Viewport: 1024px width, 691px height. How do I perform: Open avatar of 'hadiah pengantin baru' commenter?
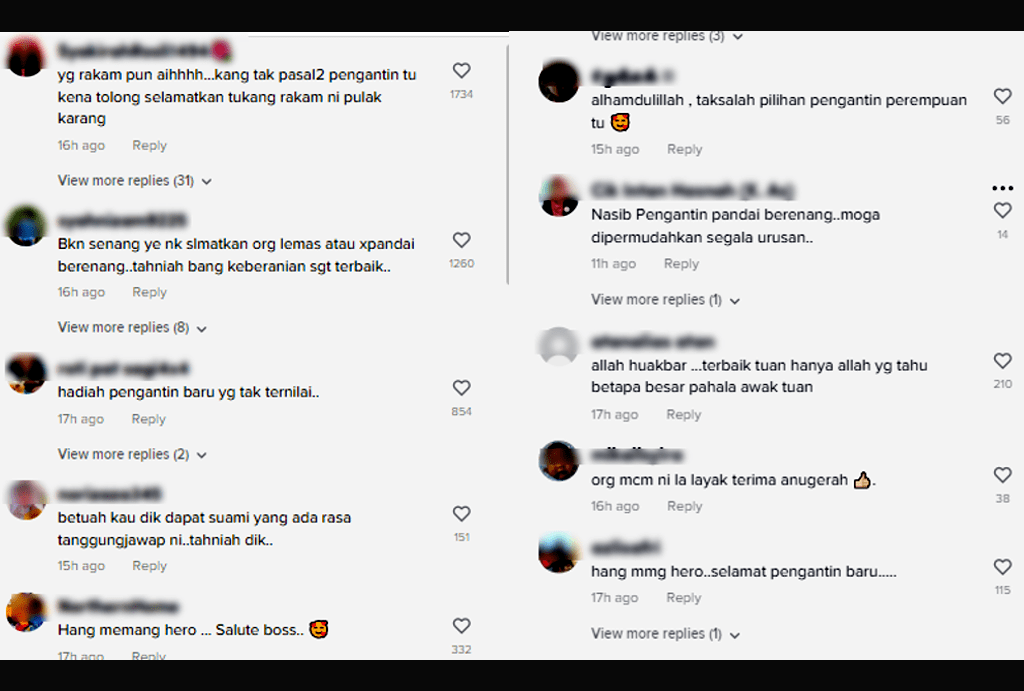[x=26, y=374]
